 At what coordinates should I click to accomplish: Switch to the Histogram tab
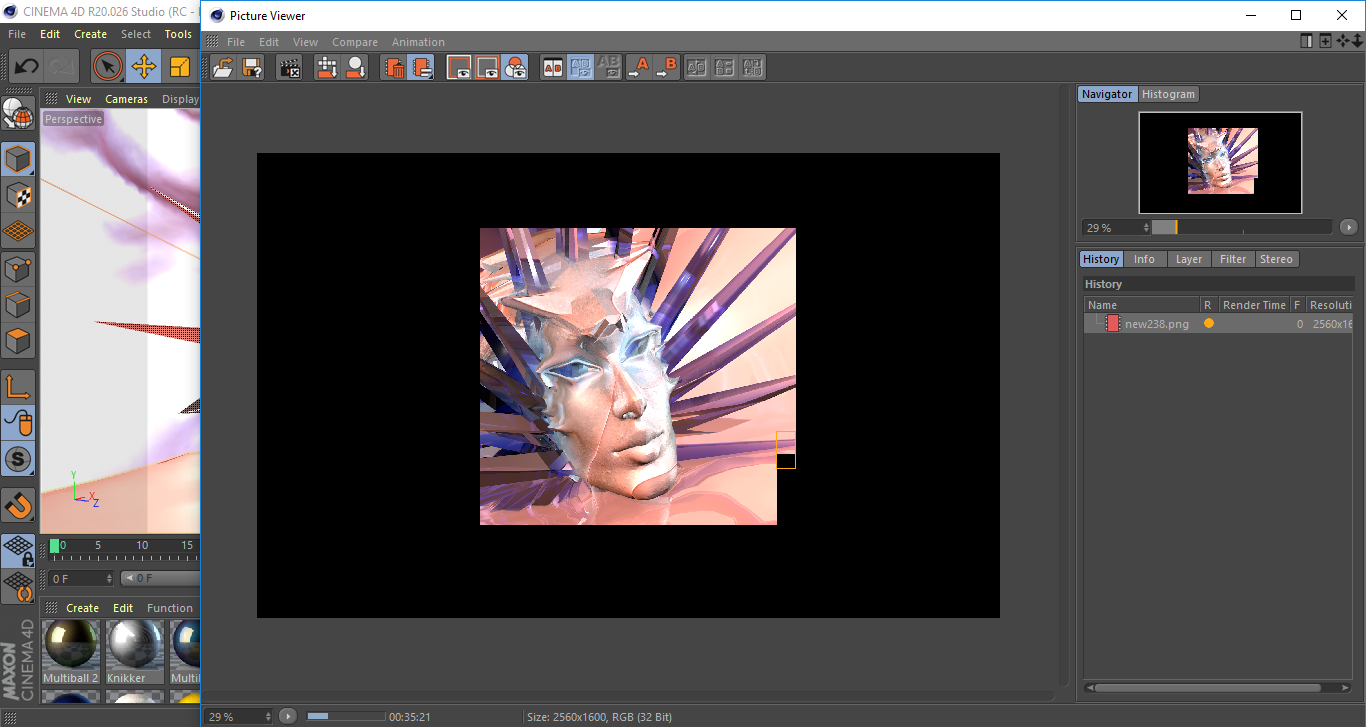(1168, 94)
